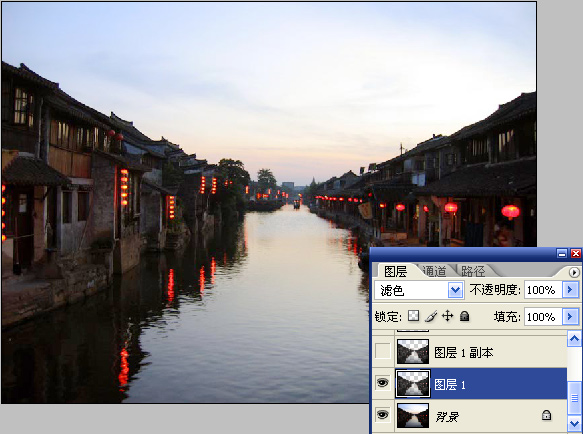This screenshot has height=434, width=583.
Task: Click the layers list scroll down arrow
Action: pos(574,423)
